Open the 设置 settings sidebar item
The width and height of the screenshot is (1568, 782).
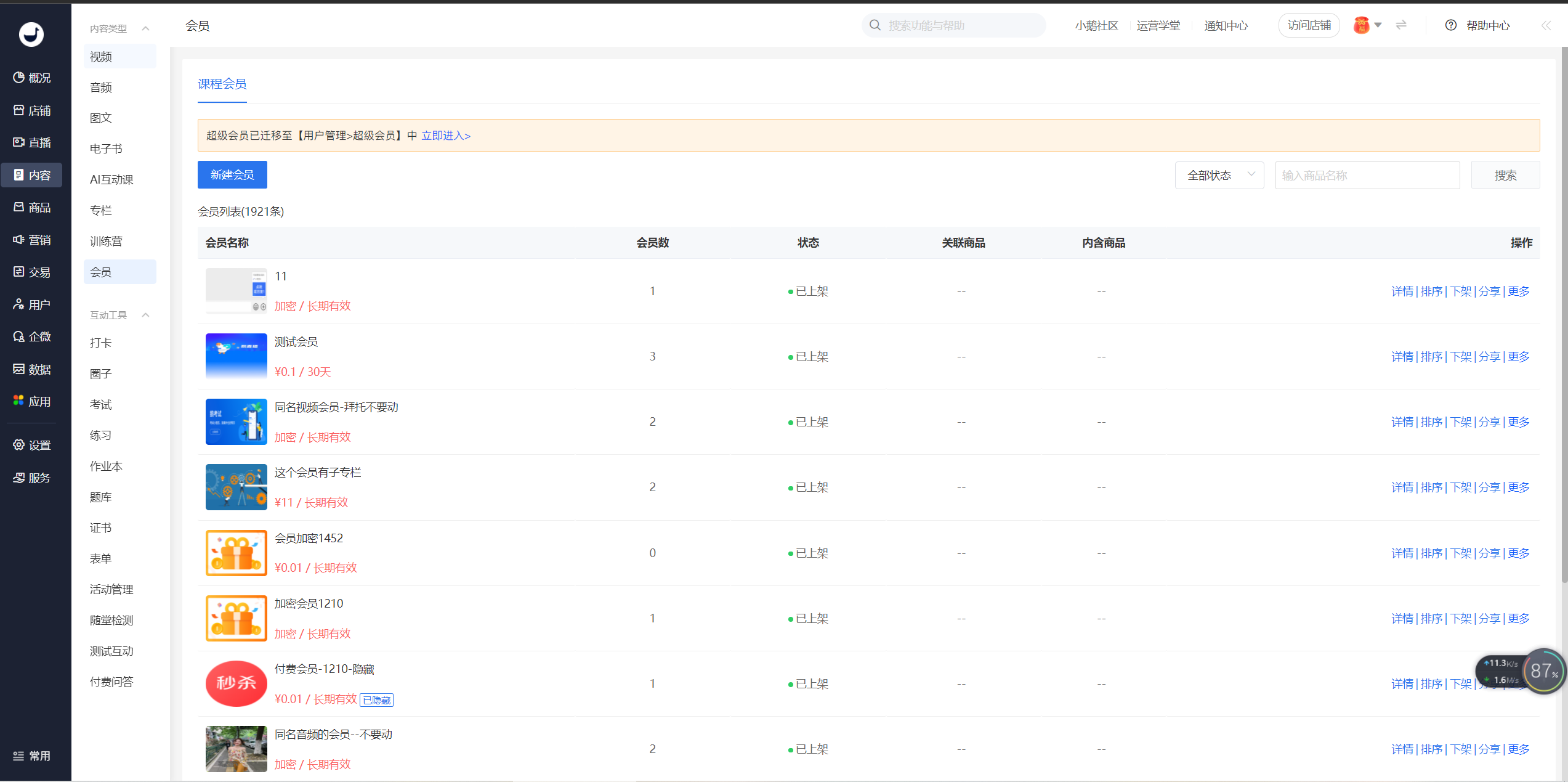click(x=32, y=446)
